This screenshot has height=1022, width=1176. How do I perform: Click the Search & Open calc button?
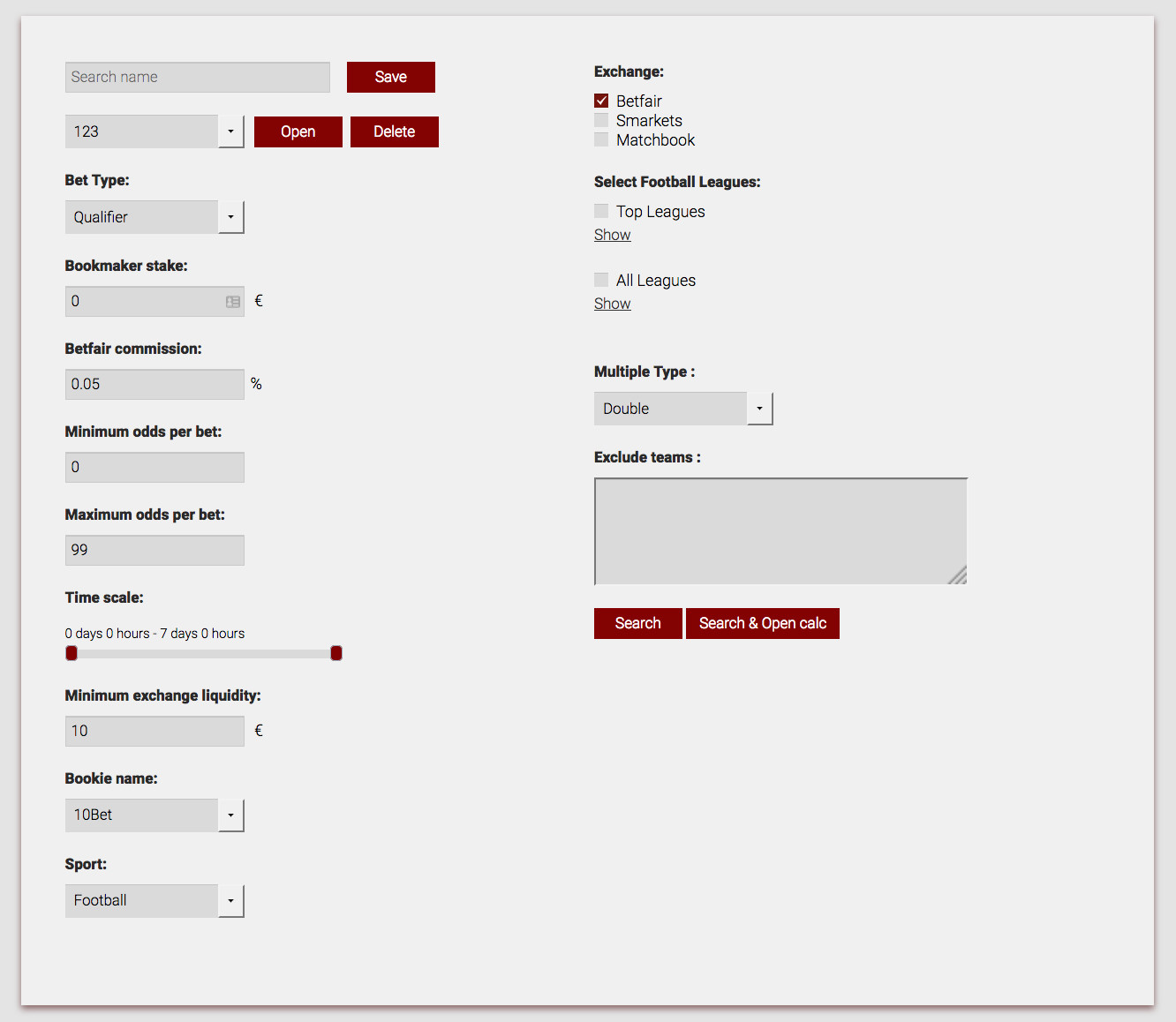coord(763,623)
